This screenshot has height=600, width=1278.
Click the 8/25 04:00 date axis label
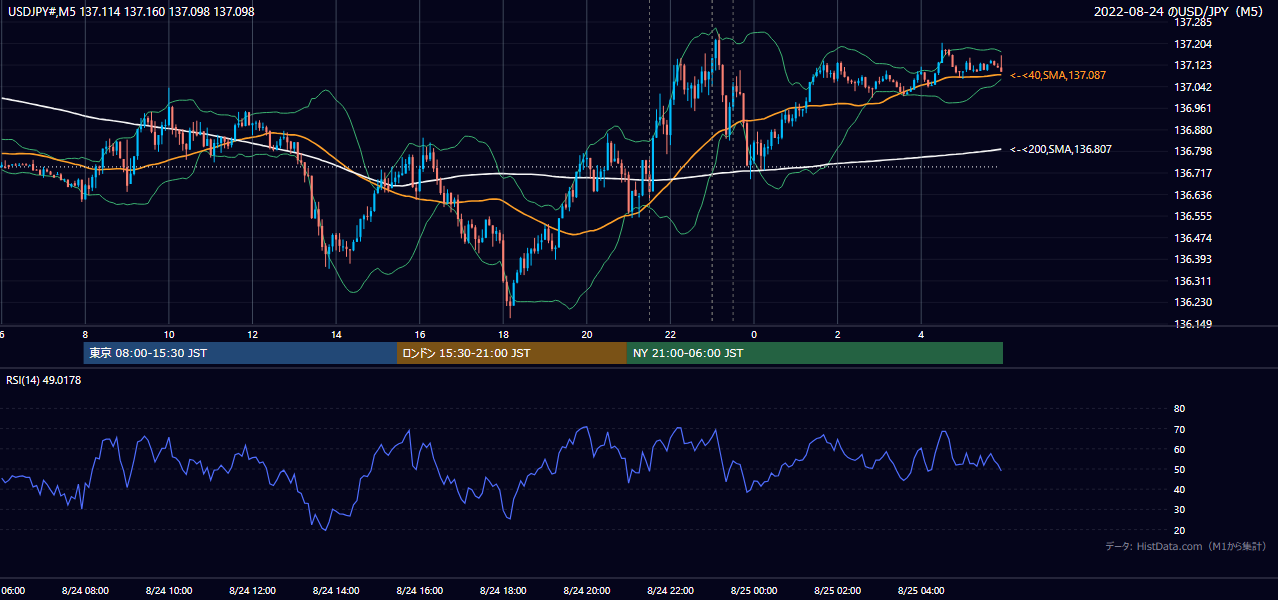pos(921,590)
